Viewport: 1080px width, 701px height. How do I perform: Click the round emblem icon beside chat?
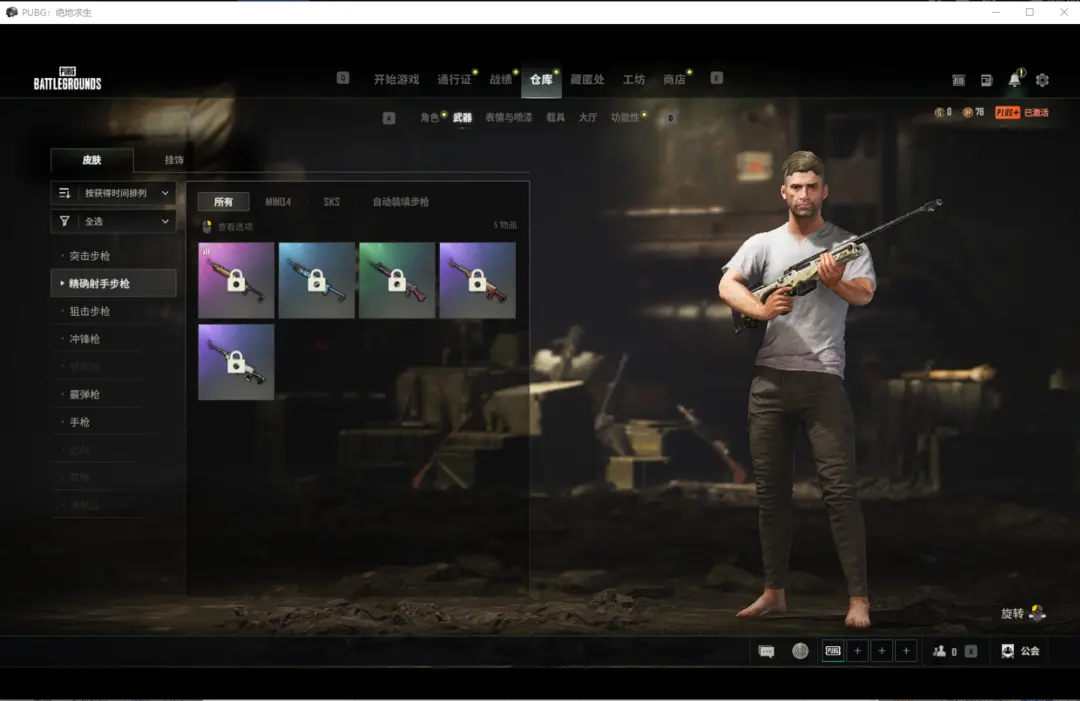(x=800, y=651)
